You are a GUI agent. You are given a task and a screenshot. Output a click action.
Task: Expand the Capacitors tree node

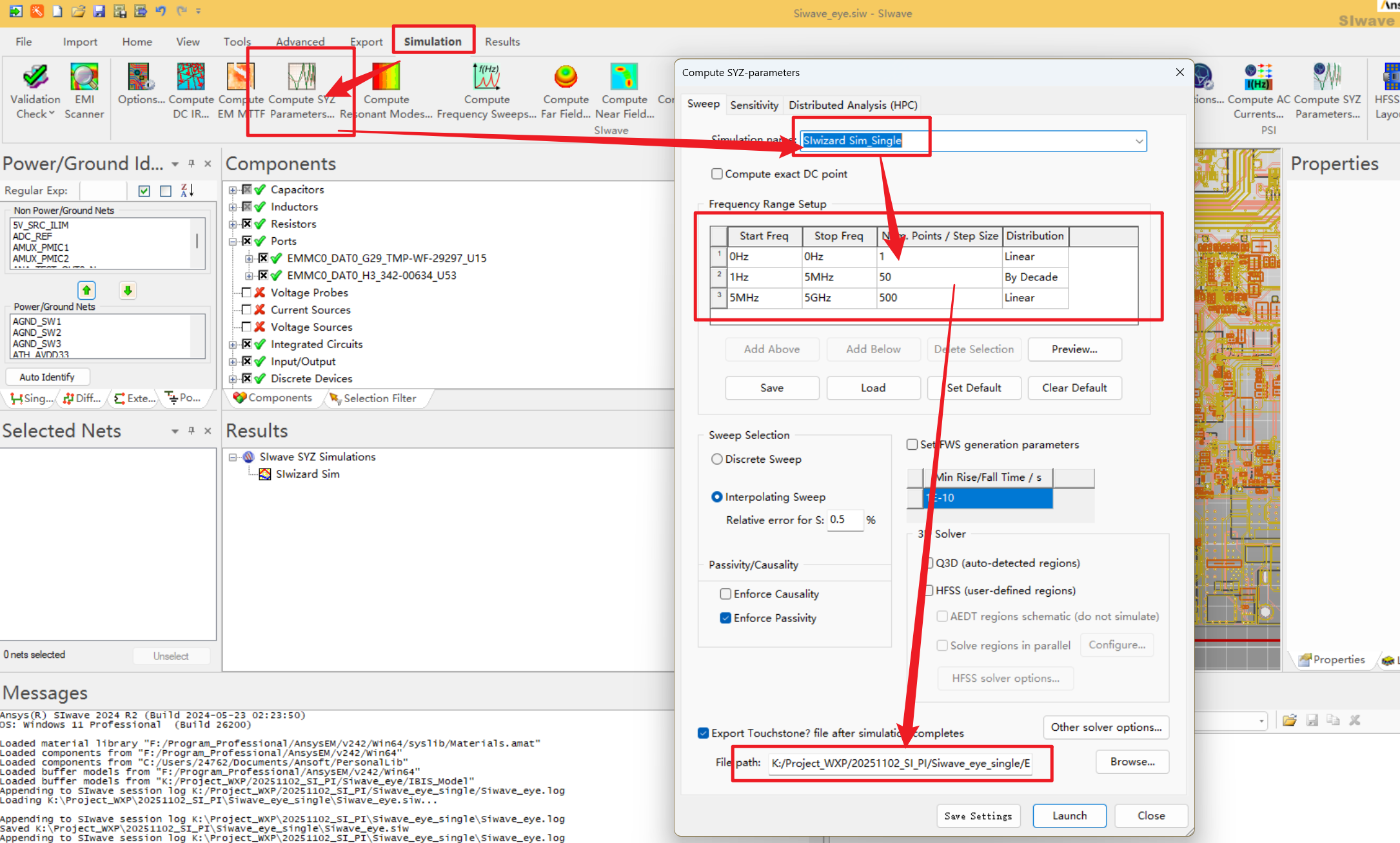(233, 190)
